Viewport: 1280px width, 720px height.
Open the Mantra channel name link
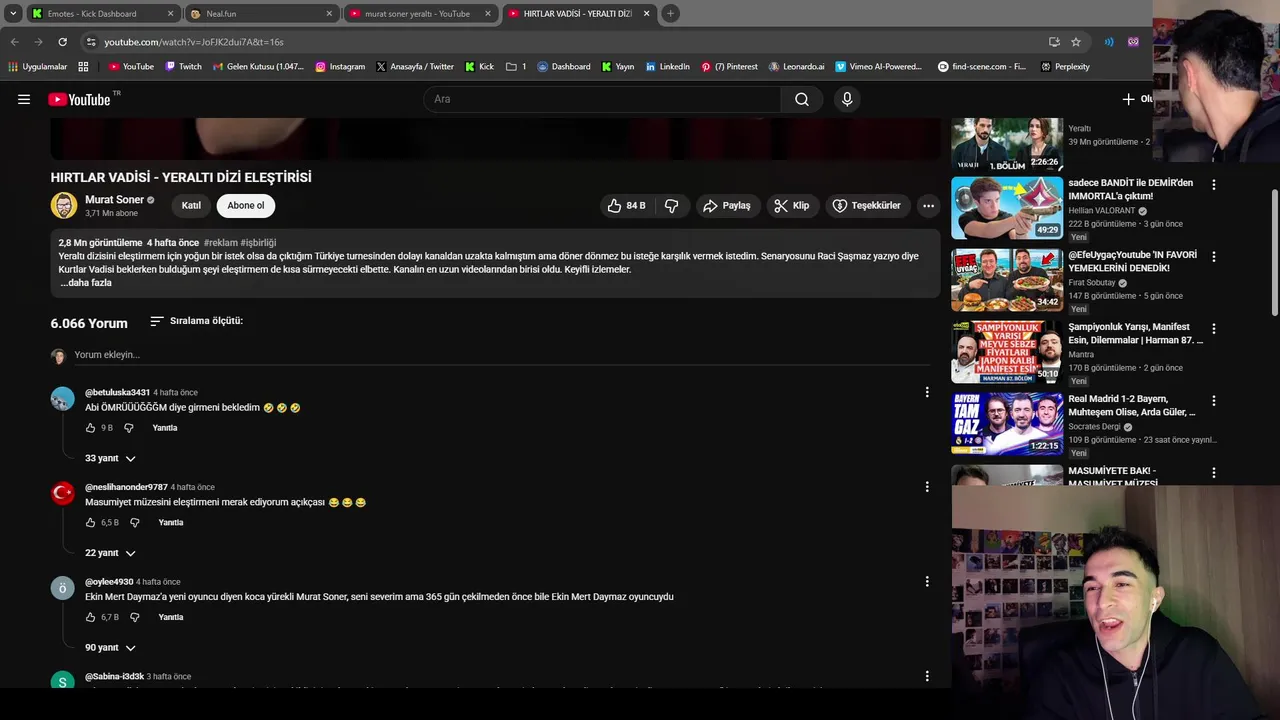tap(1081, 354)
